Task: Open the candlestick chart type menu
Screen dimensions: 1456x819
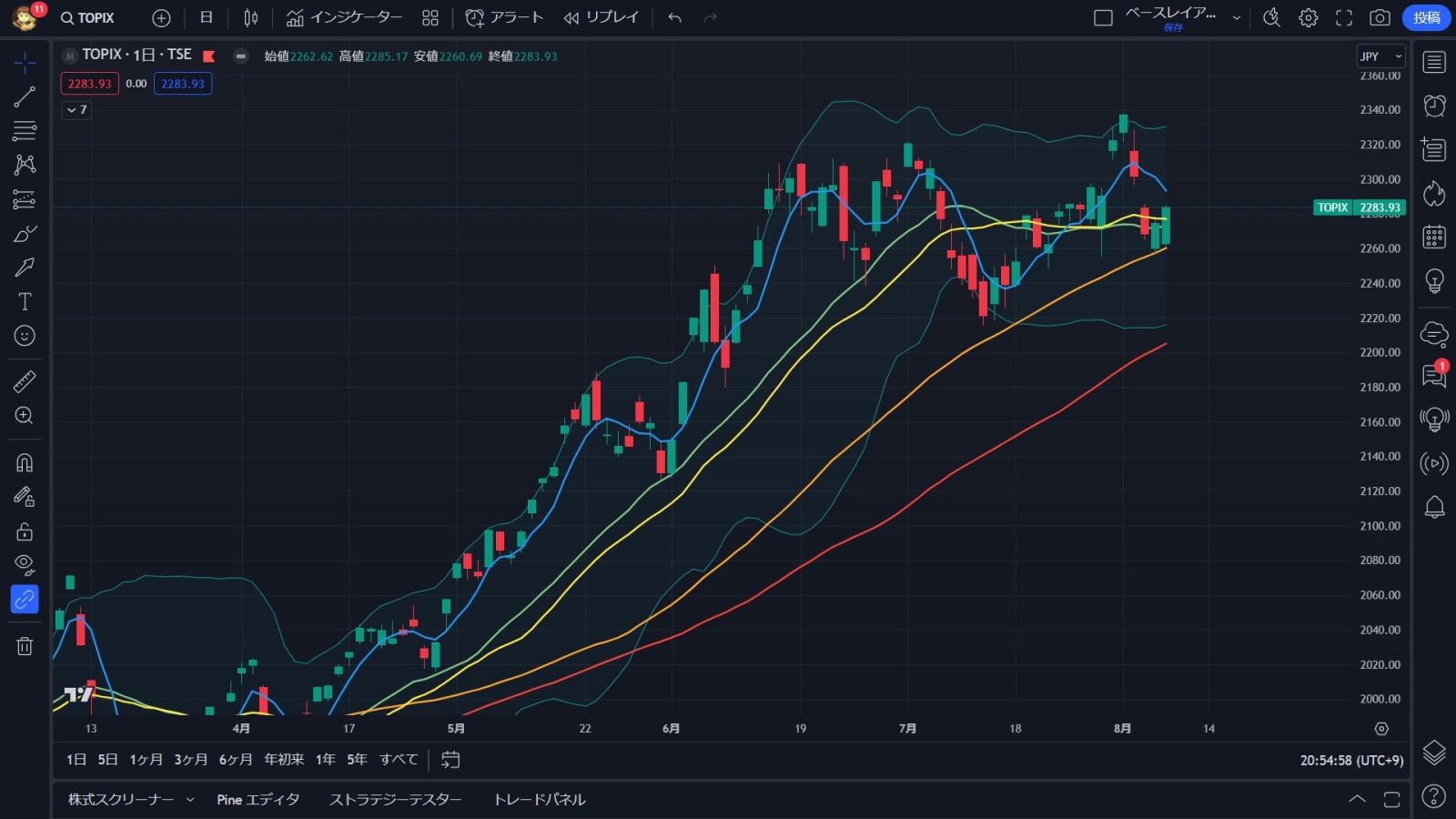Action: (x=251, y=18)
